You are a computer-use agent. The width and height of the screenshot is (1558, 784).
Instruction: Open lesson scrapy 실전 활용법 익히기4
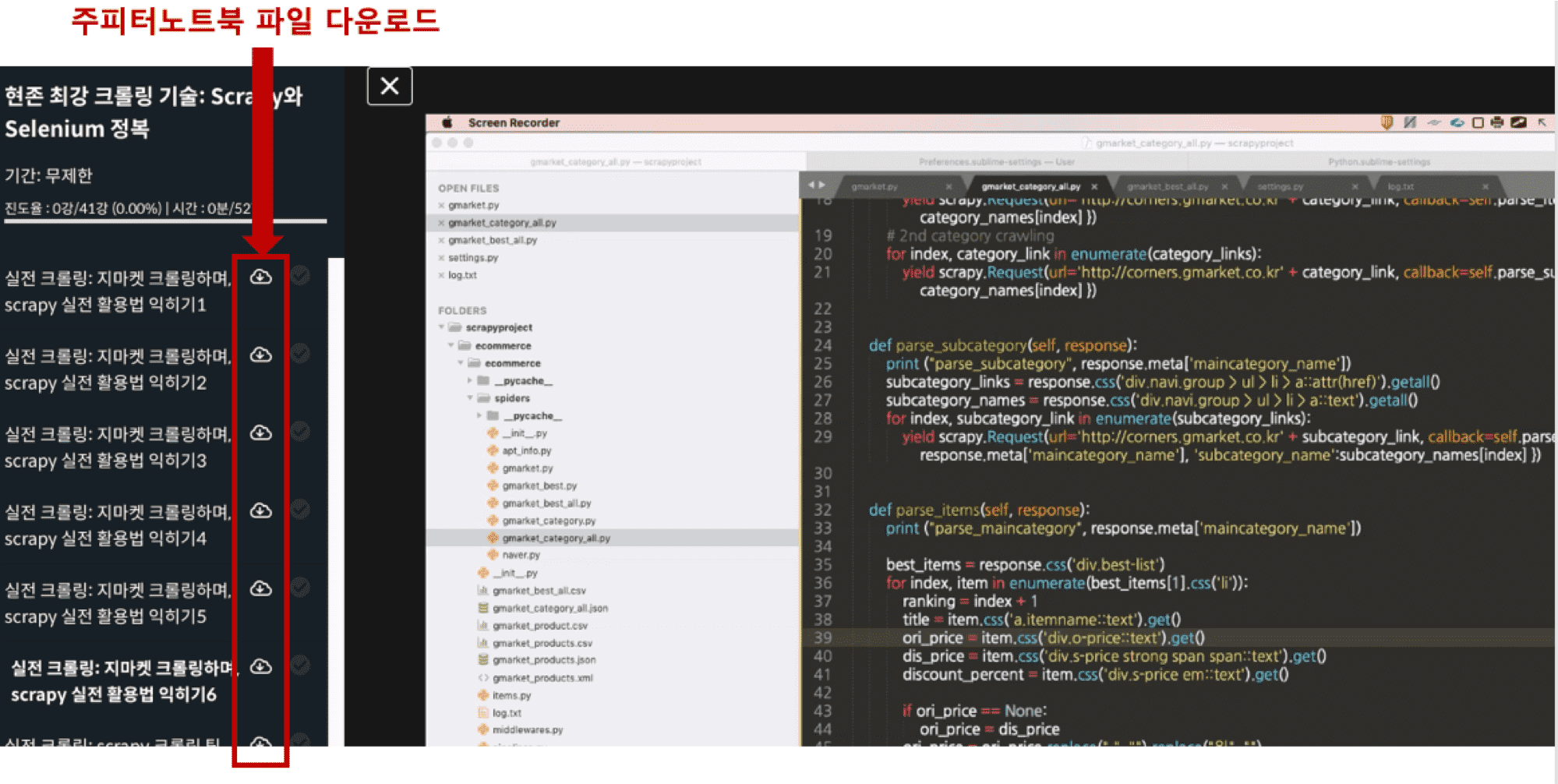pyautogui.click(x=118, y=525)
